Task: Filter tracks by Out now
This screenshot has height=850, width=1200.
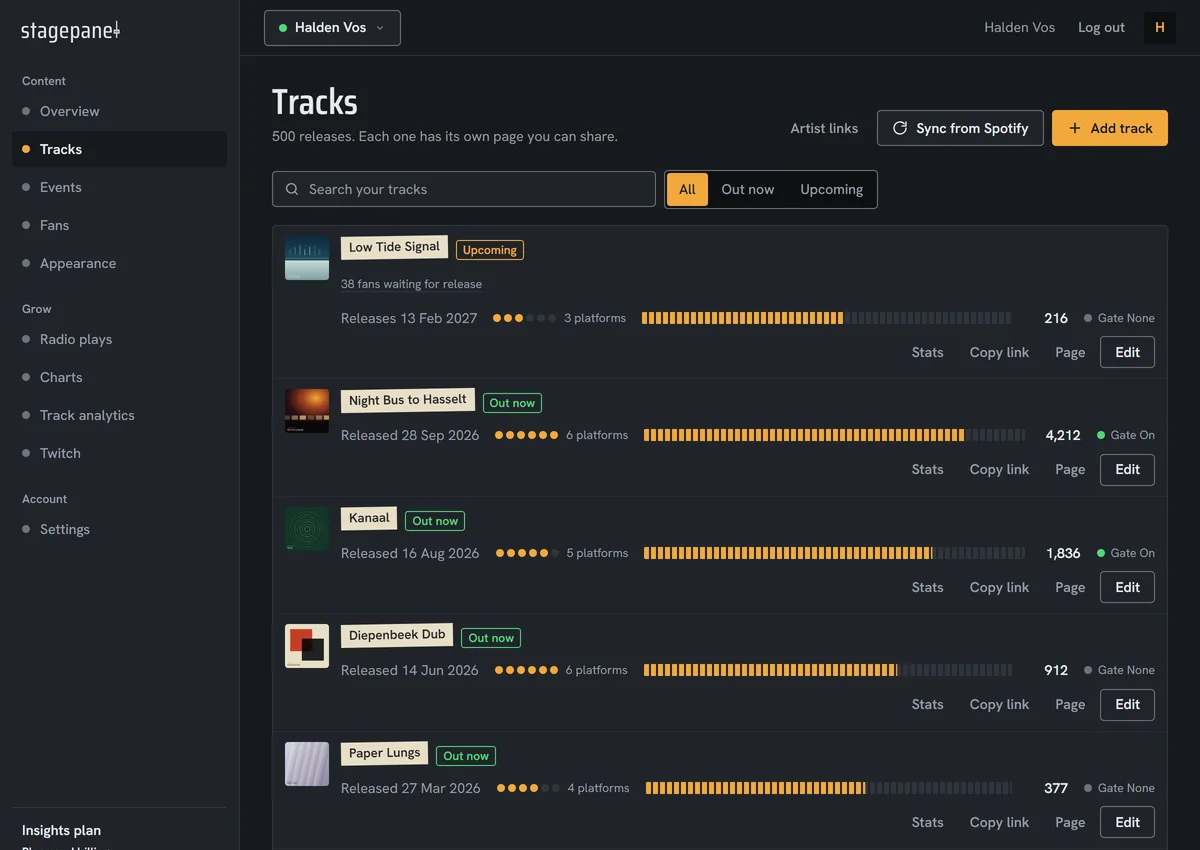Action: (748, 189)
